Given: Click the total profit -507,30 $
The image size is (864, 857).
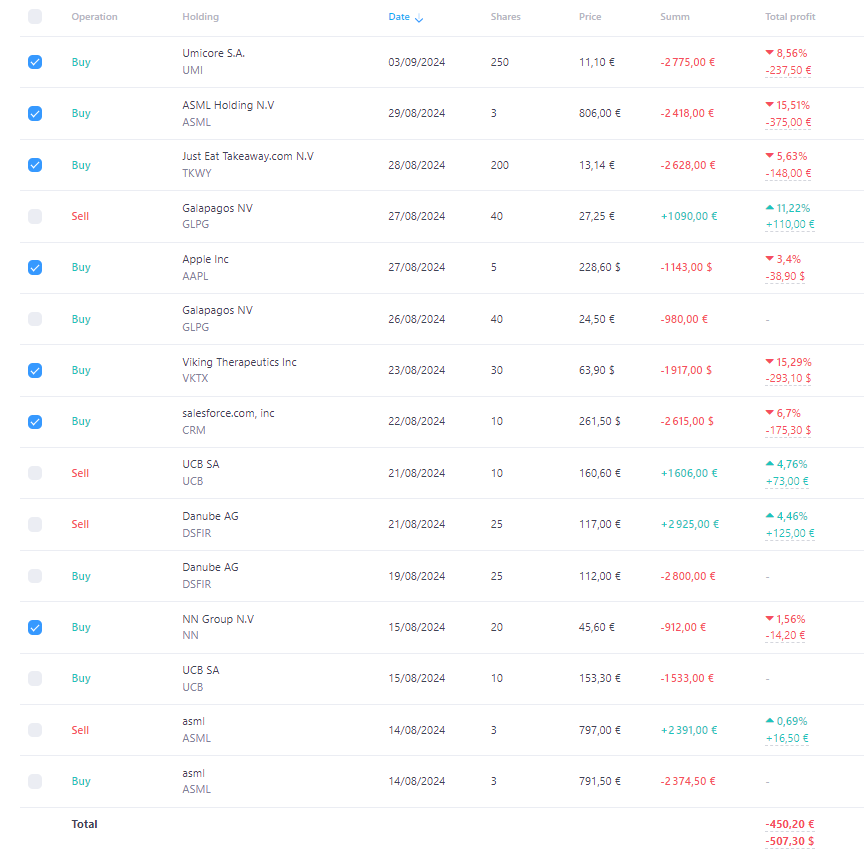Looking at the screenshot, I should click(790, 842).
